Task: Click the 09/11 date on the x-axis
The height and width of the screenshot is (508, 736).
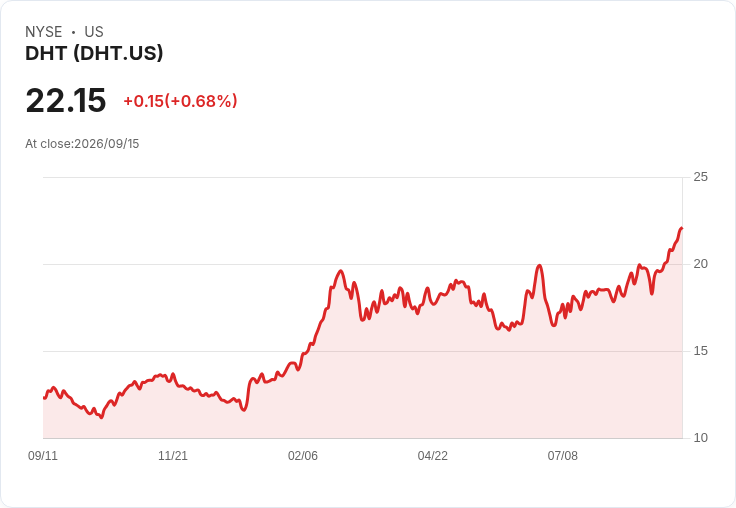Action: (x=43, y=455)
